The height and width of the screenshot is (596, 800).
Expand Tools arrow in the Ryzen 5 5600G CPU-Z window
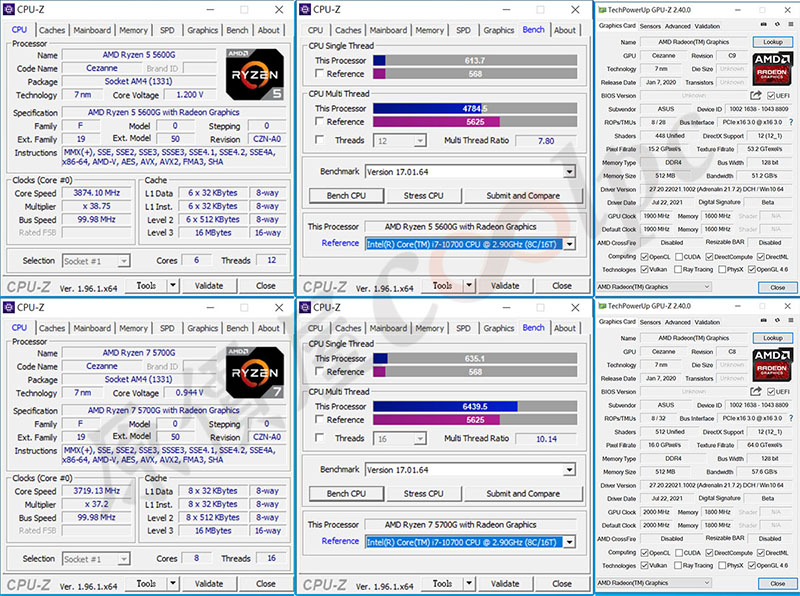[x=173, y=285]
